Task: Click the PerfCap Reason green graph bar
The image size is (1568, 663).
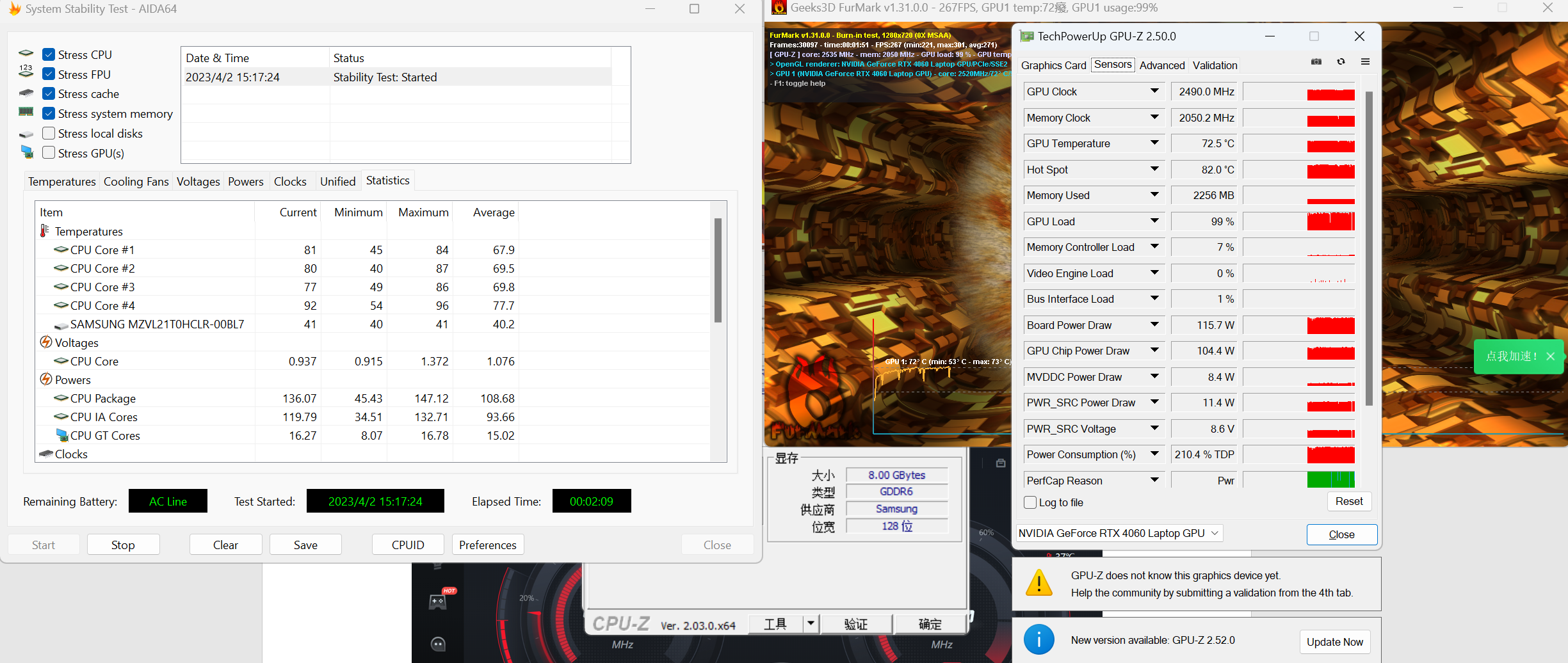Action: 1330,480
